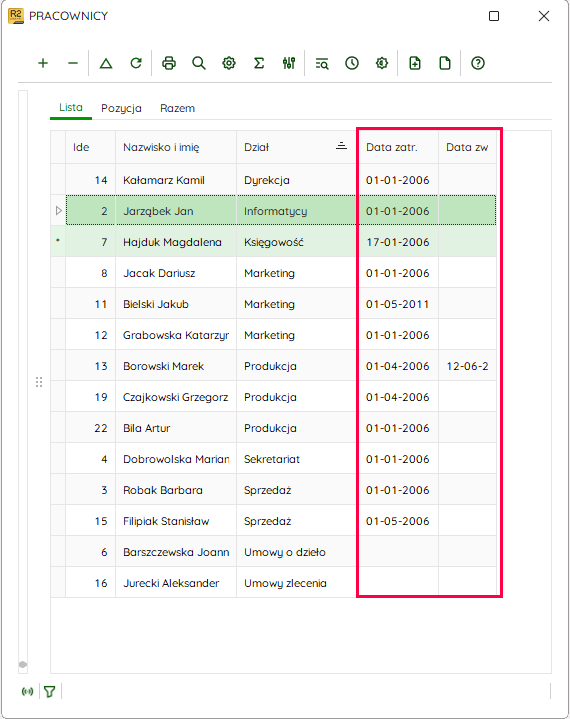Click the Sekretariat department cell
The height and width of the screenshot is (719, 570).
(297, 459)
